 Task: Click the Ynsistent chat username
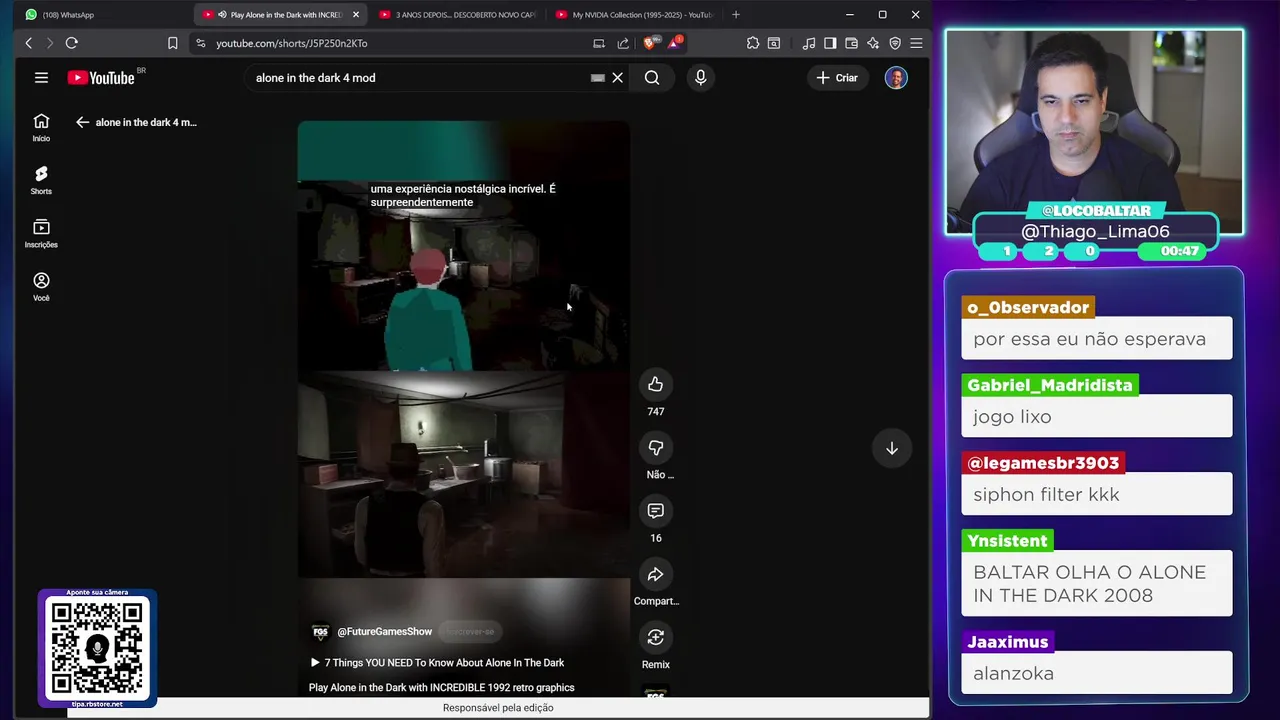point(1007,541)
